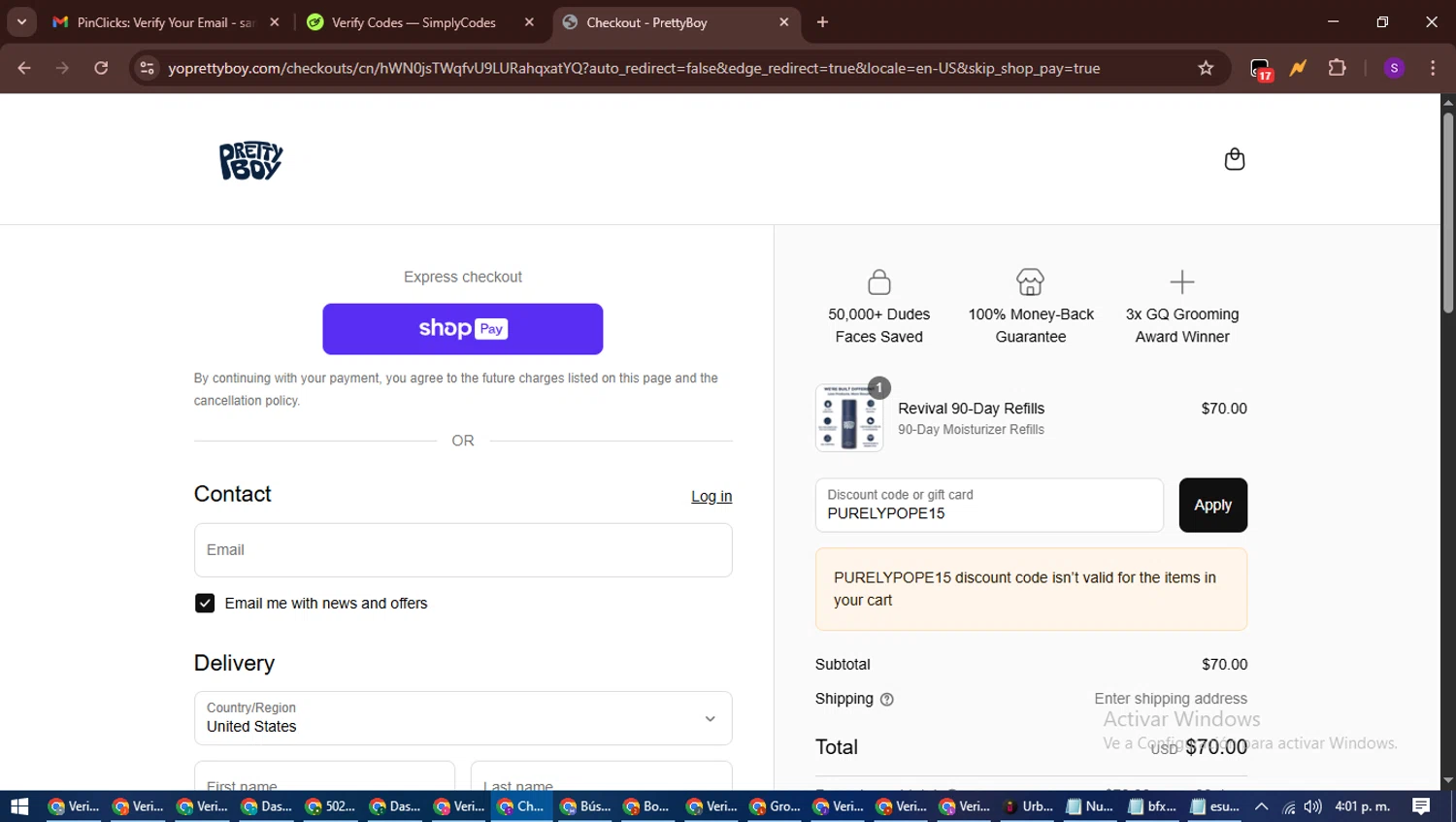Open the tab search dropdown arrow
1456x822 pixels.
pyautogui.click(x=21, y=22)
